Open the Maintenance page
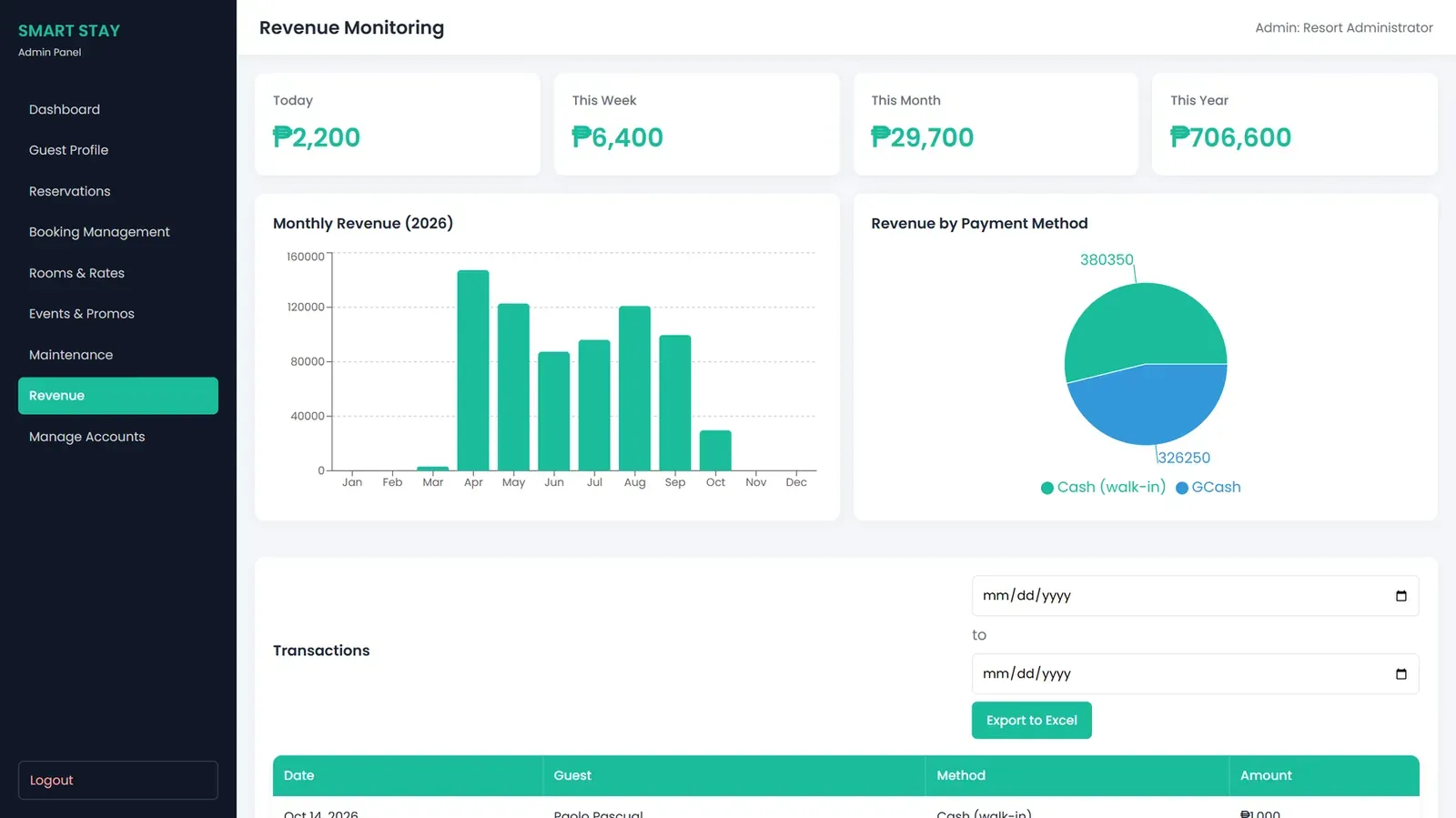Viewport: 1456px width, 818px height. (118, 355)
